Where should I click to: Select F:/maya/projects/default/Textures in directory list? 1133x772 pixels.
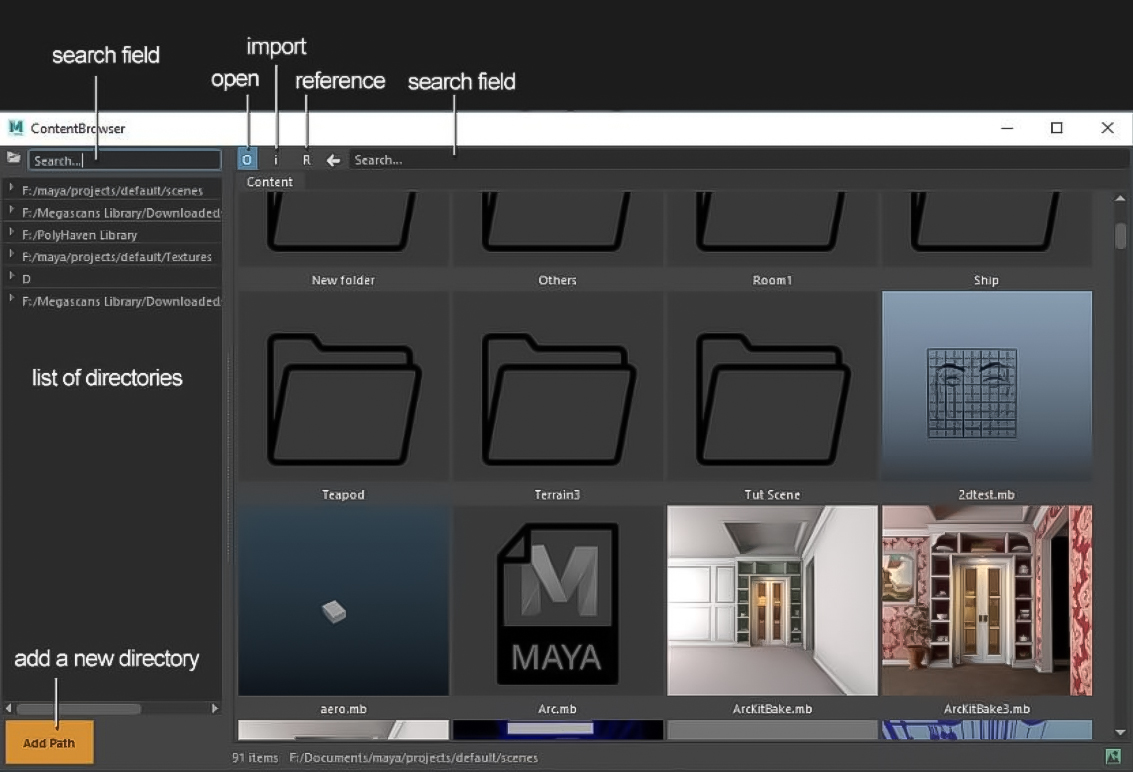click(x=117, y=257)
